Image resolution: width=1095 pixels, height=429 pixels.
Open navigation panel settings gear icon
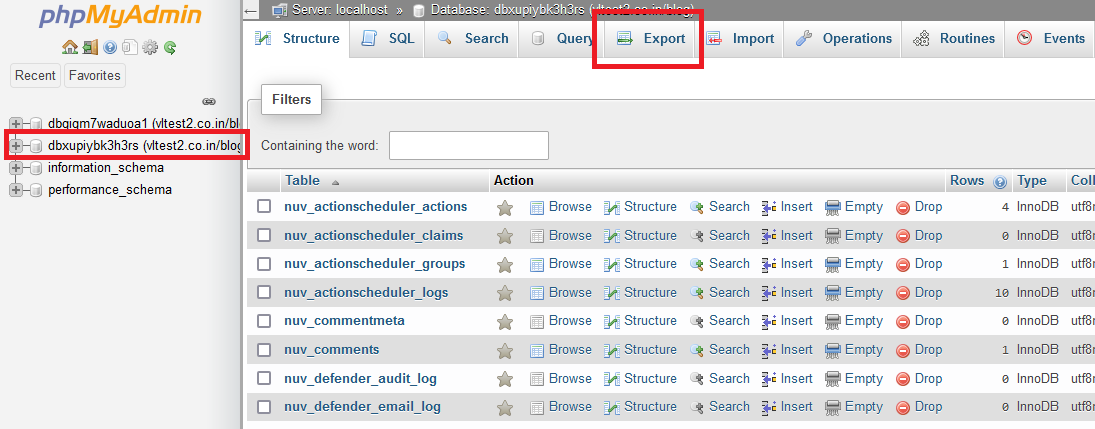[150, 47]
